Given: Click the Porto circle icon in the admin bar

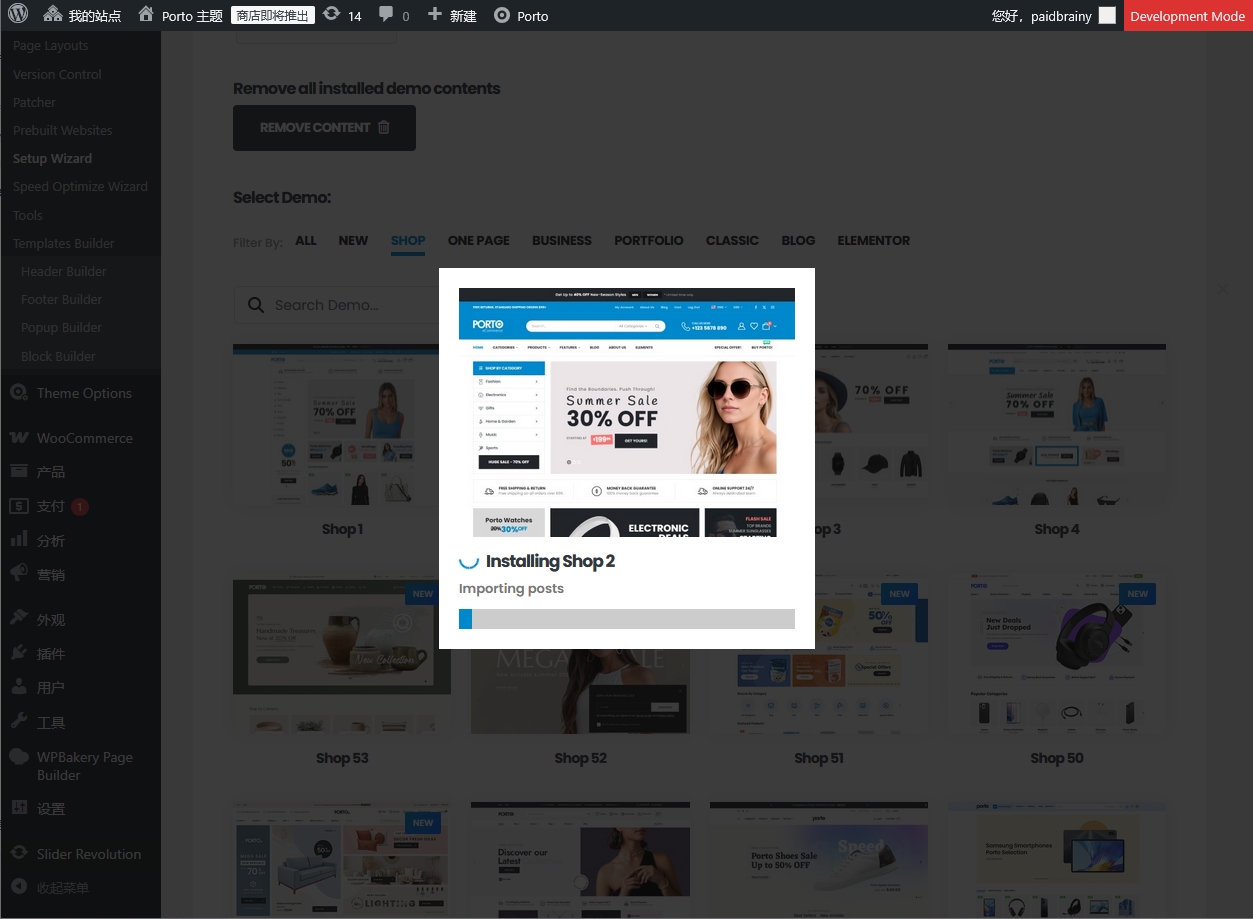Looking at the screenshot, I should click(502, 16).
